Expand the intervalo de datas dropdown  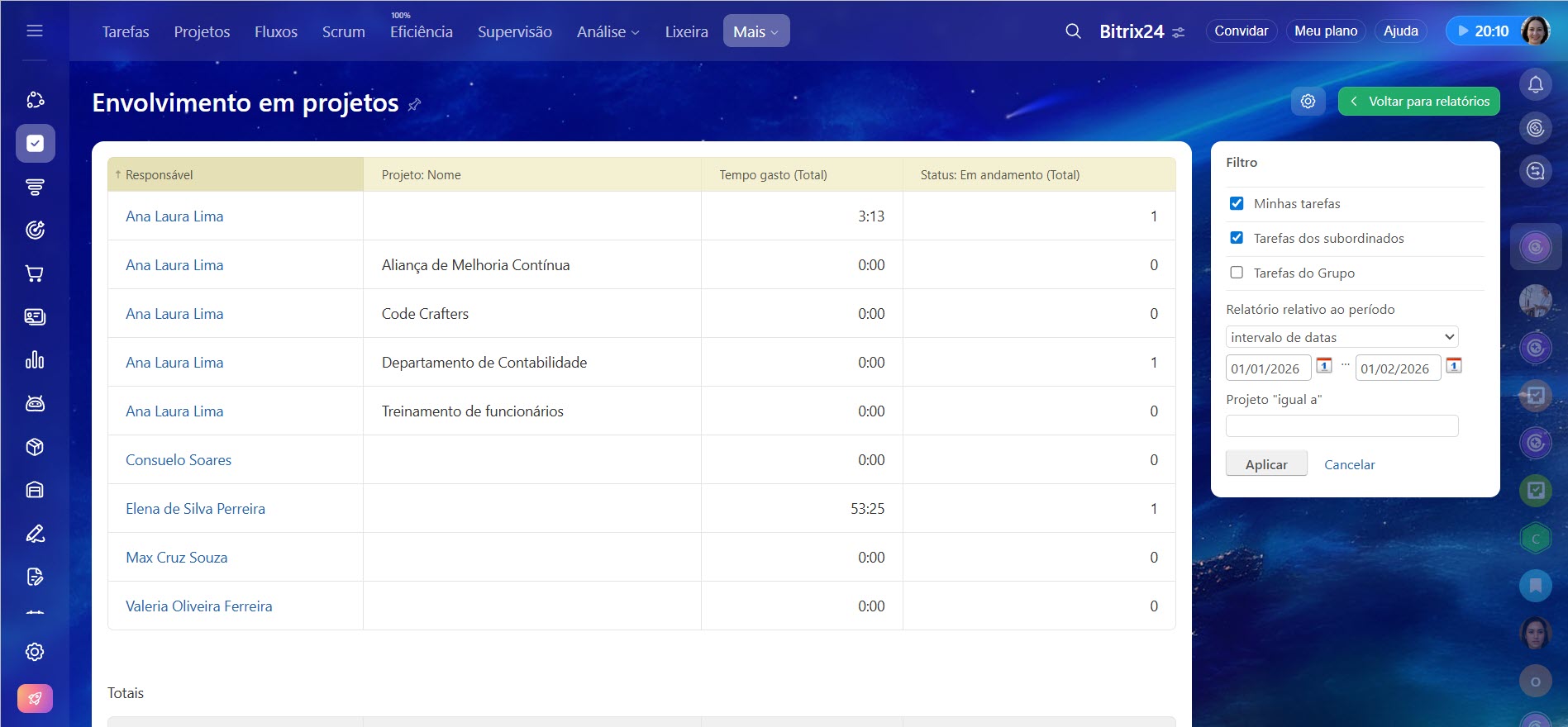click(x=1342, y=337)
